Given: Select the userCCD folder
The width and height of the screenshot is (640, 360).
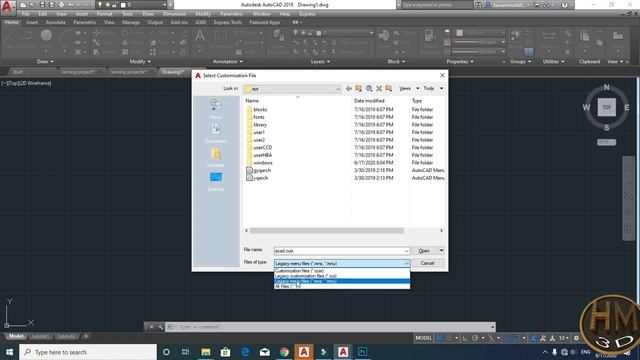Looking at the screenshot, I should (x=259, y=147).
